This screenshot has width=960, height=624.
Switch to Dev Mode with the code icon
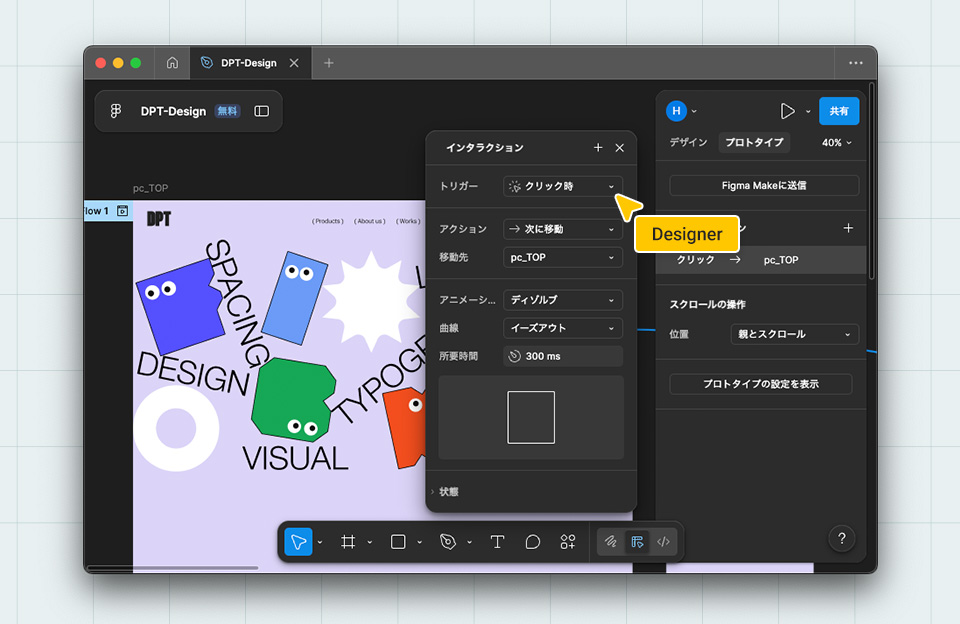coord(663,541)
